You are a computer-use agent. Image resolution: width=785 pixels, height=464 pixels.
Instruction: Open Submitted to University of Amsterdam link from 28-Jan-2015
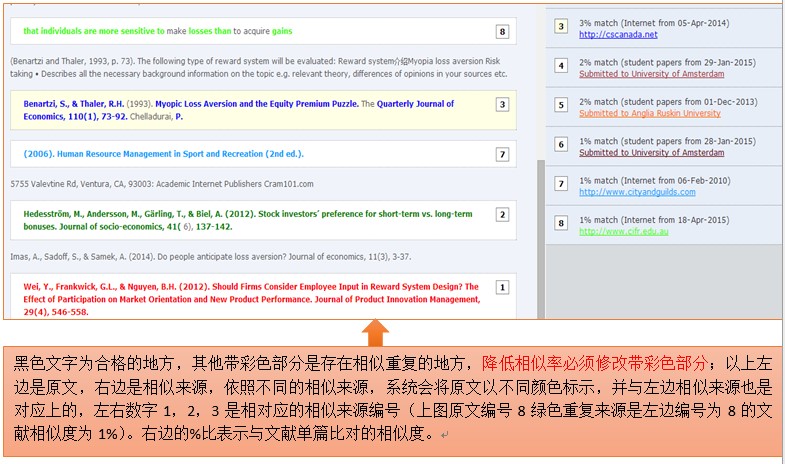pos(651,153)
